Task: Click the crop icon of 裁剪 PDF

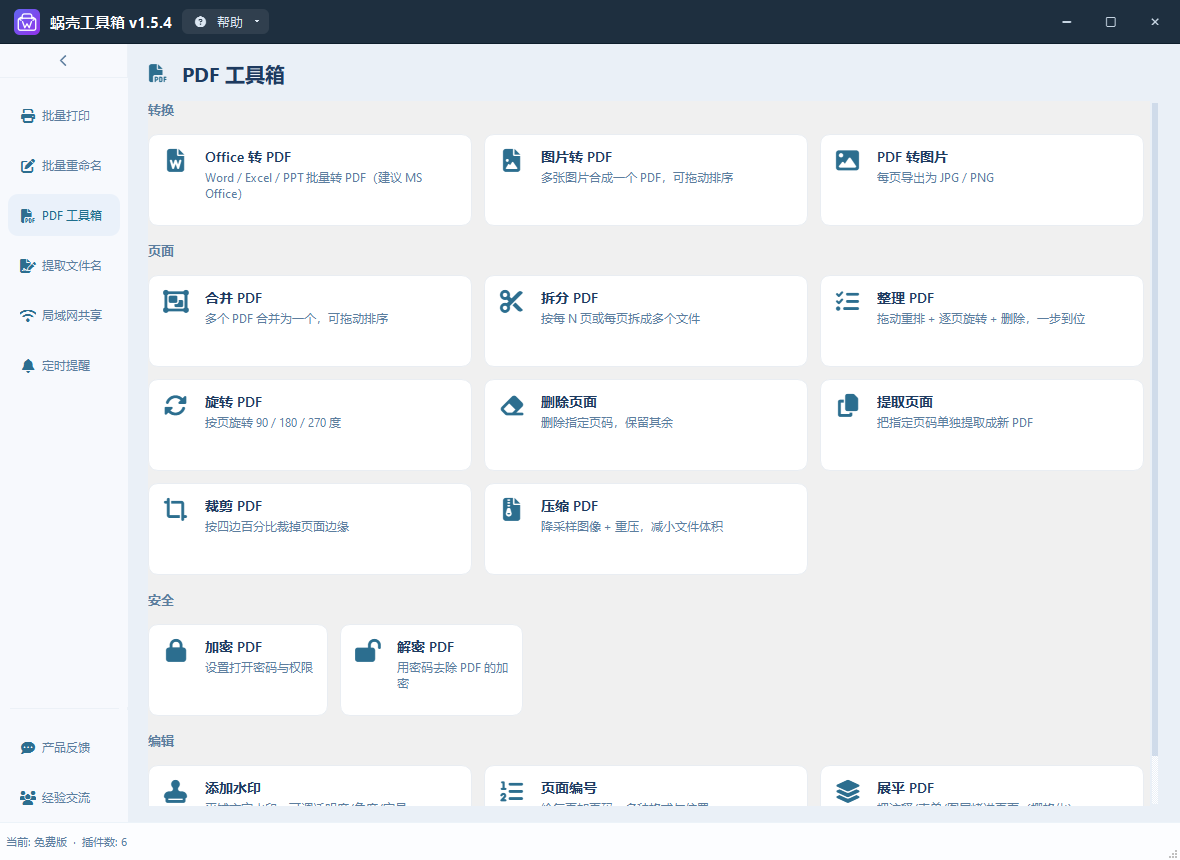Action: point(175,509)
